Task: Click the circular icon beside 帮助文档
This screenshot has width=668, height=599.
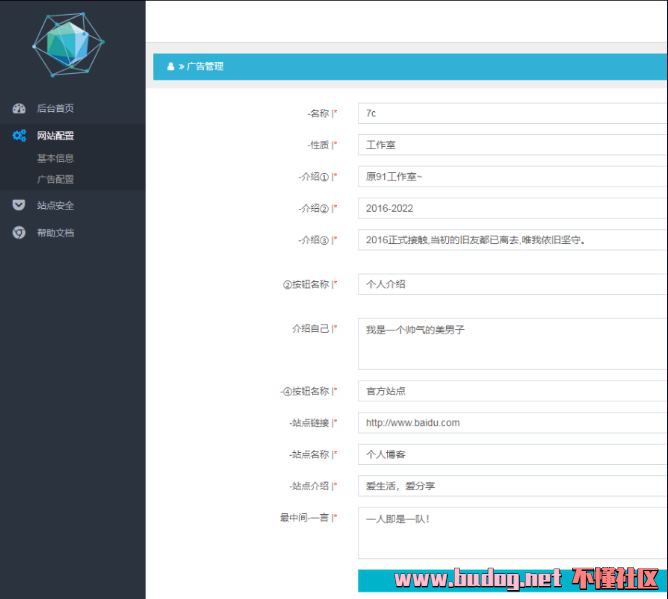Action: point(19,233)
